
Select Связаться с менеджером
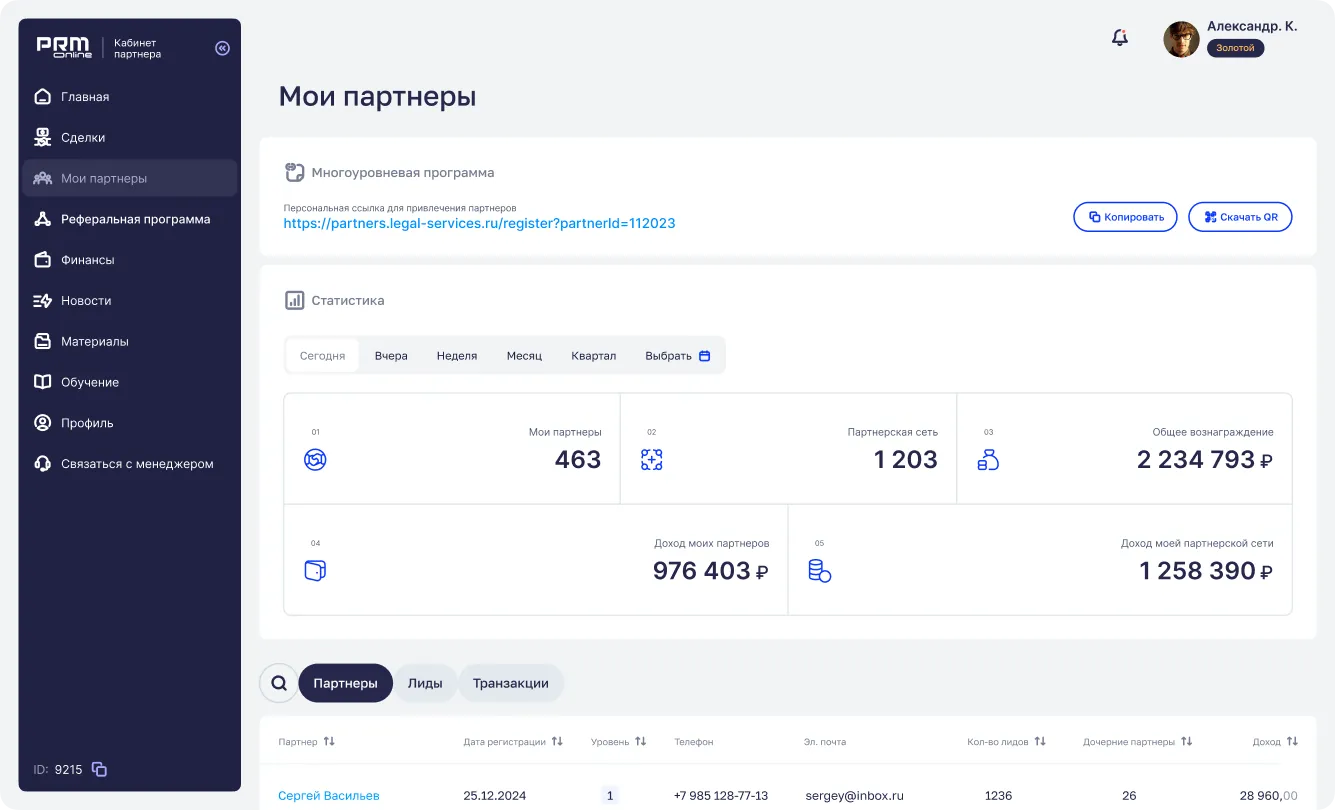coord(130,464)
